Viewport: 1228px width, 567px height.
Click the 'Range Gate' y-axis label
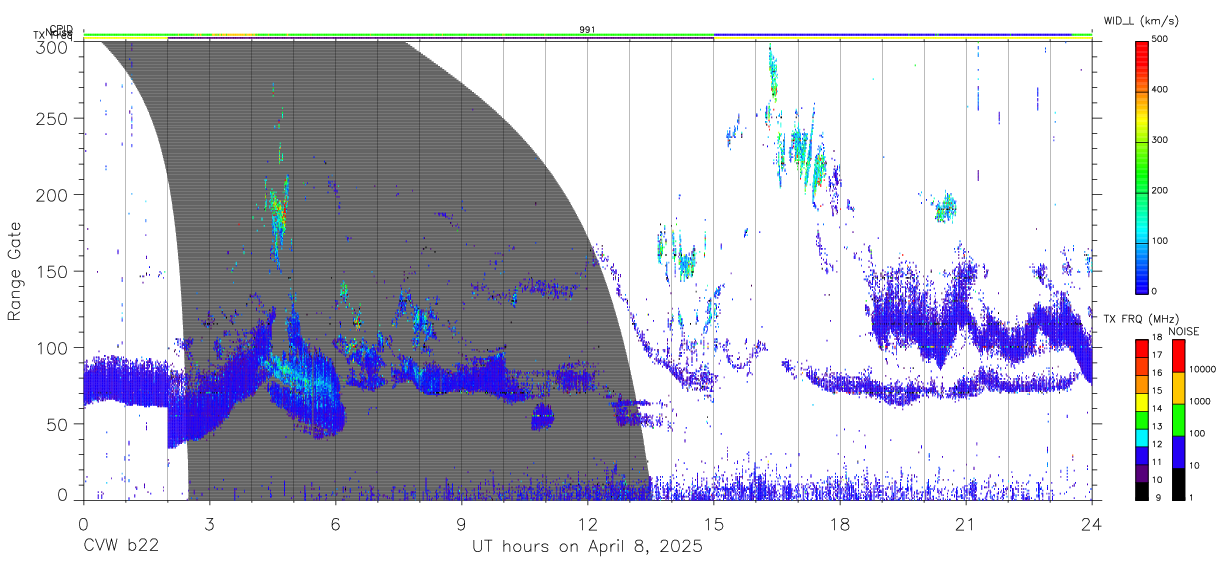(x=15, y=272)
